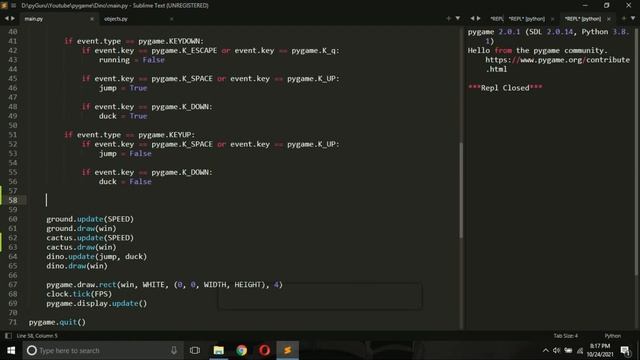Click the Windows search box
Screen dimensions: 640x360
click(x=103, y=350)
